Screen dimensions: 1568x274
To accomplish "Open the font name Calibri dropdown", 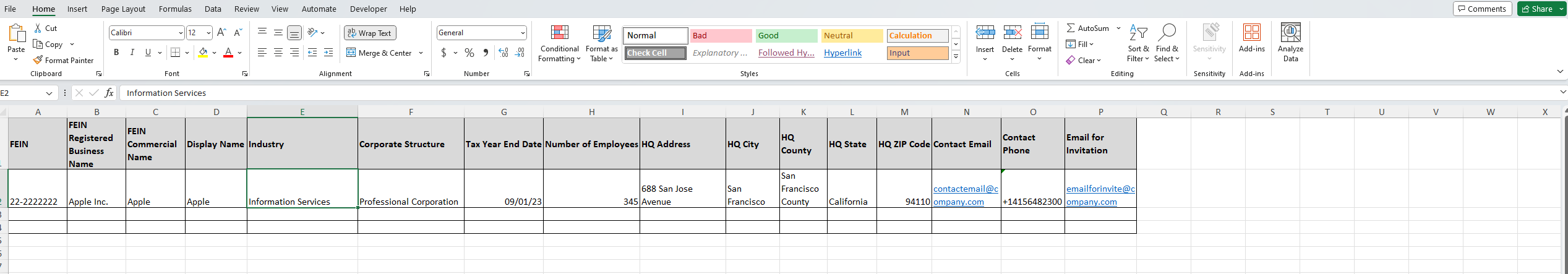I will tap(181, 33).
